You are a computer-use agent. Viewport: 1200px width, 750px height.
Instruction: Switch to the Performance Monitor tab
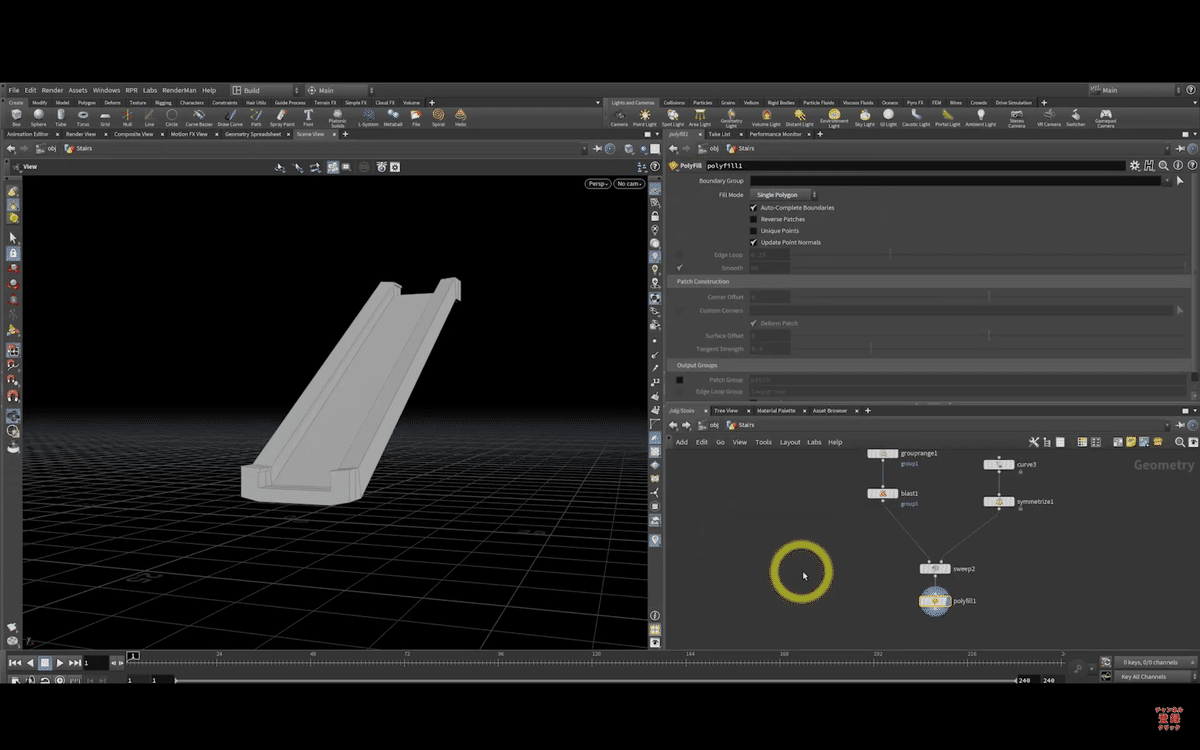pyautogui.click(x=776, y=134)
